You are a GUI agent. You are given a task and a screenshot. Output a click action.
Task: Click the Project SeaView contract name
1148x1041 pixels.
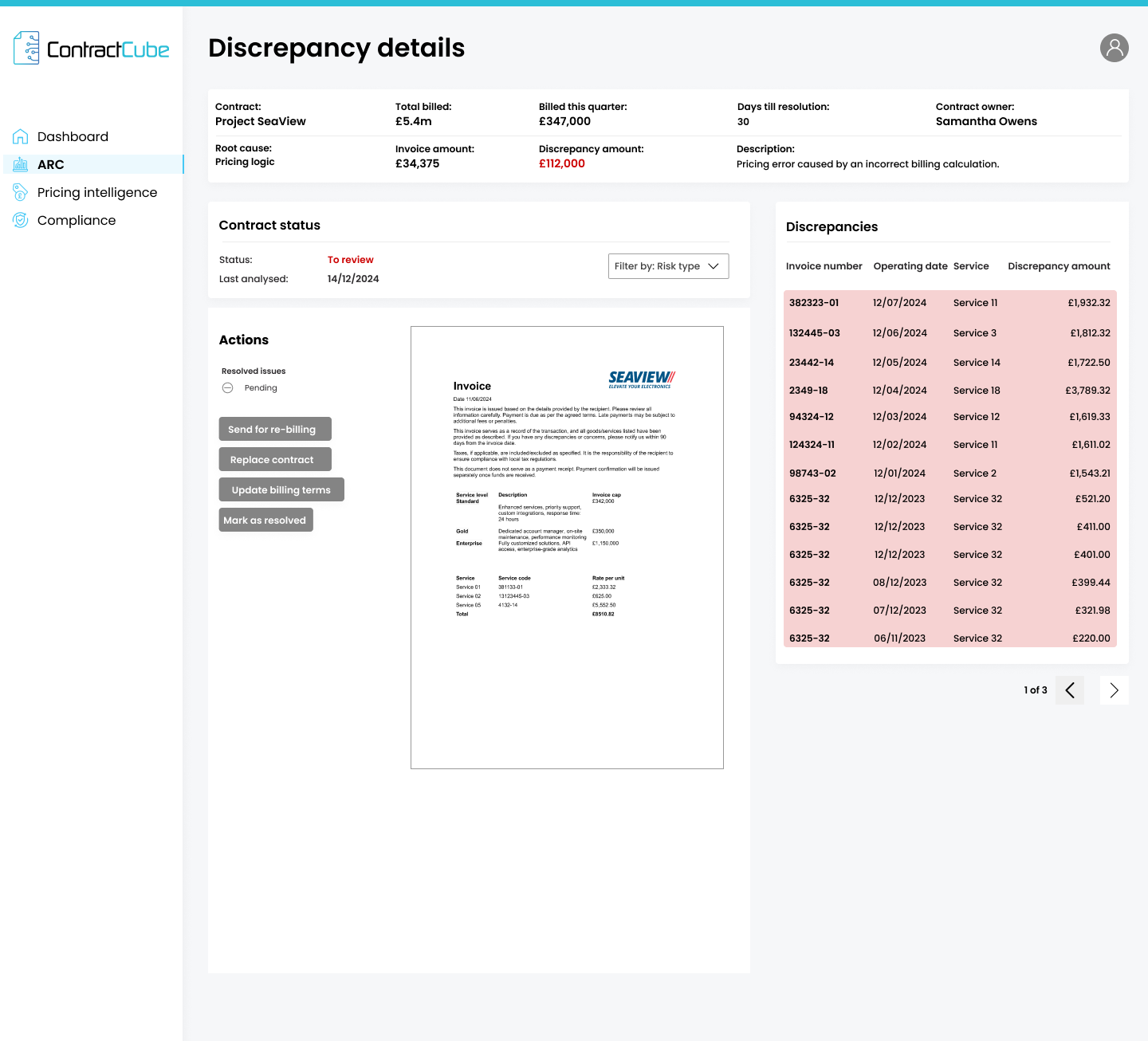click(x=261, y=121)
